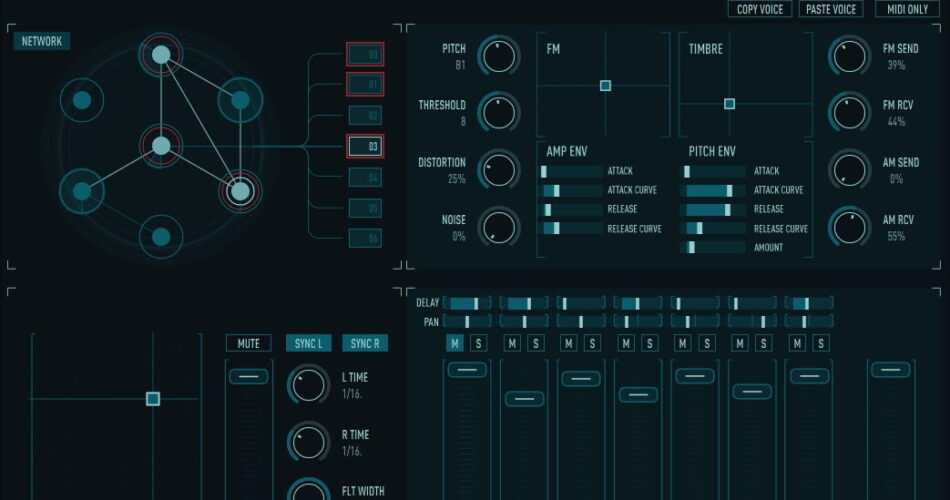This screenshot has height=500, width=950.
Task: Solo the first mixer channel
Action: pyautogui.click(x=478, y=343)
